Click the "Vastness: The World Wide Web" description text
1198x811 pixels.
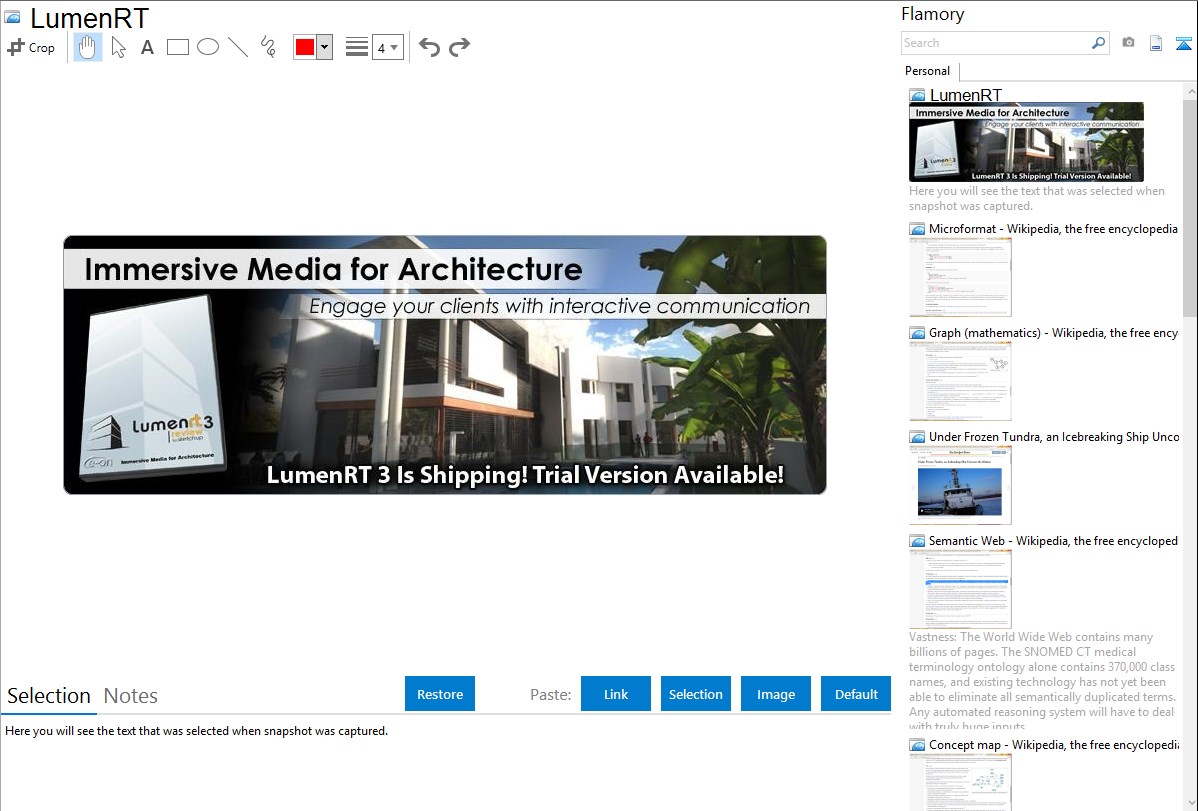[1042, 681]
